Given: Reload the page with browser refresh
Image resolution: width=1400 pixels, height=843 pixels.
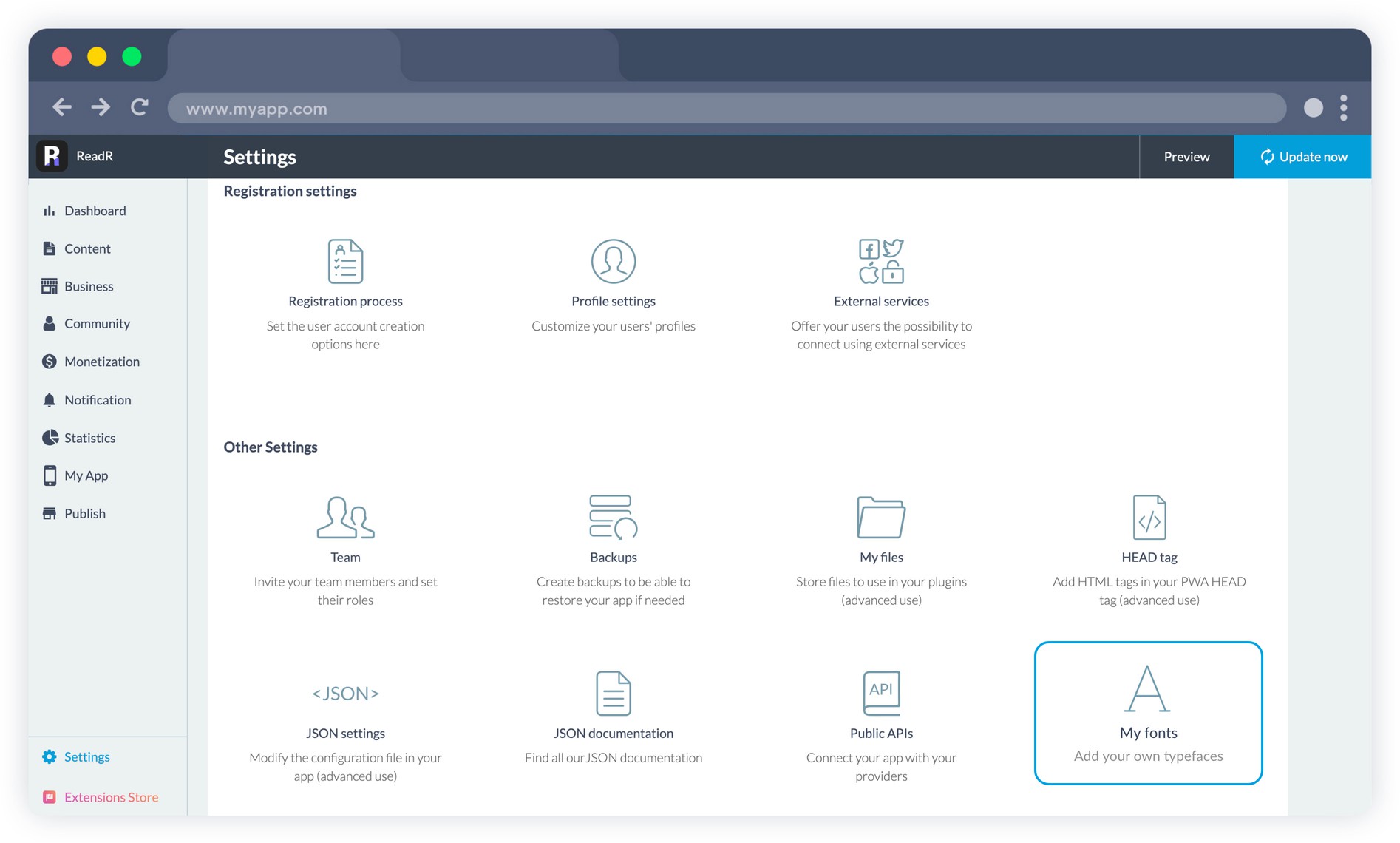Looking at the screenshot, I should tap(140, 108).
